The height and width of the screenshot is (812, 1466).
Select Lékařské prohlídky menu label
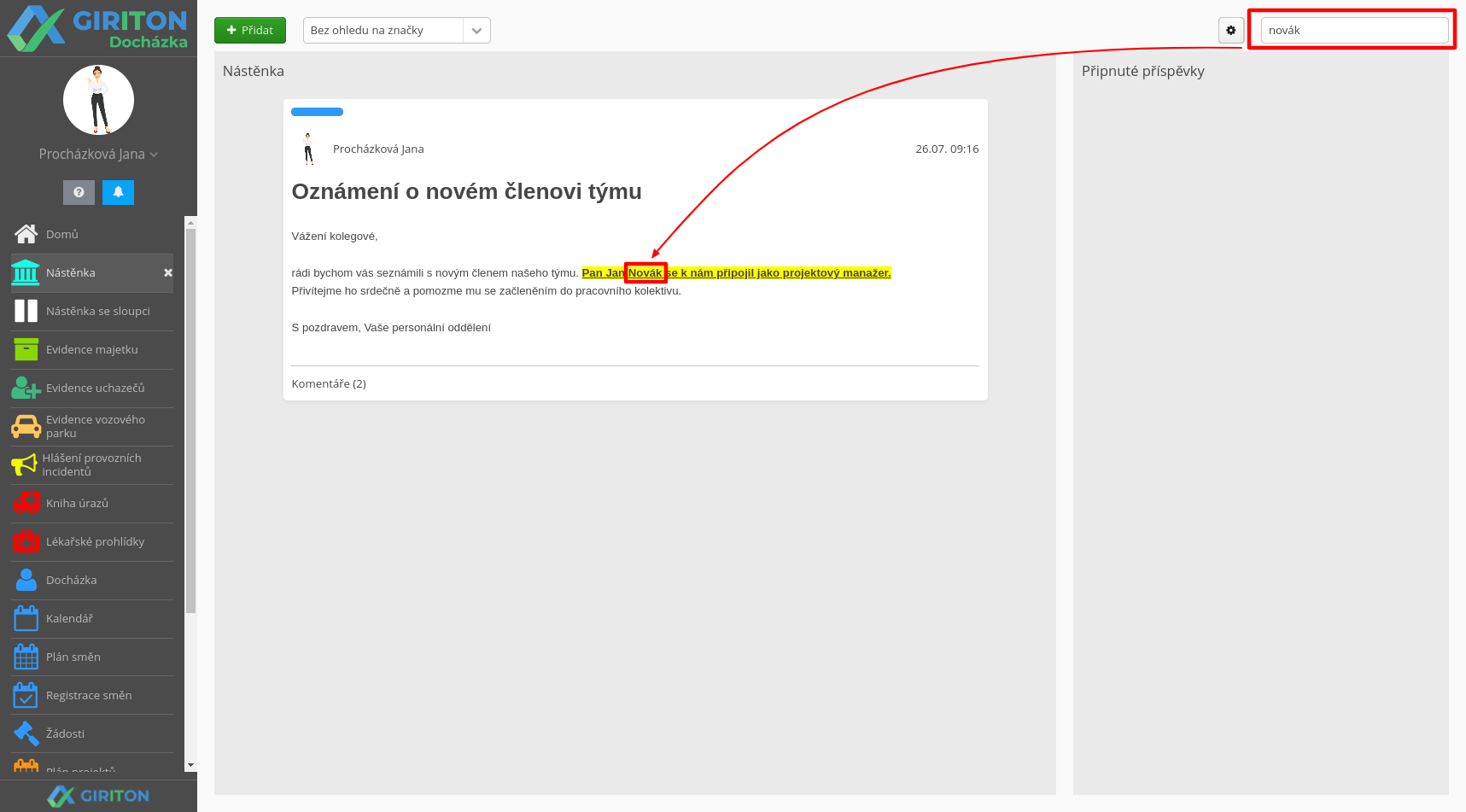(95, 541)
